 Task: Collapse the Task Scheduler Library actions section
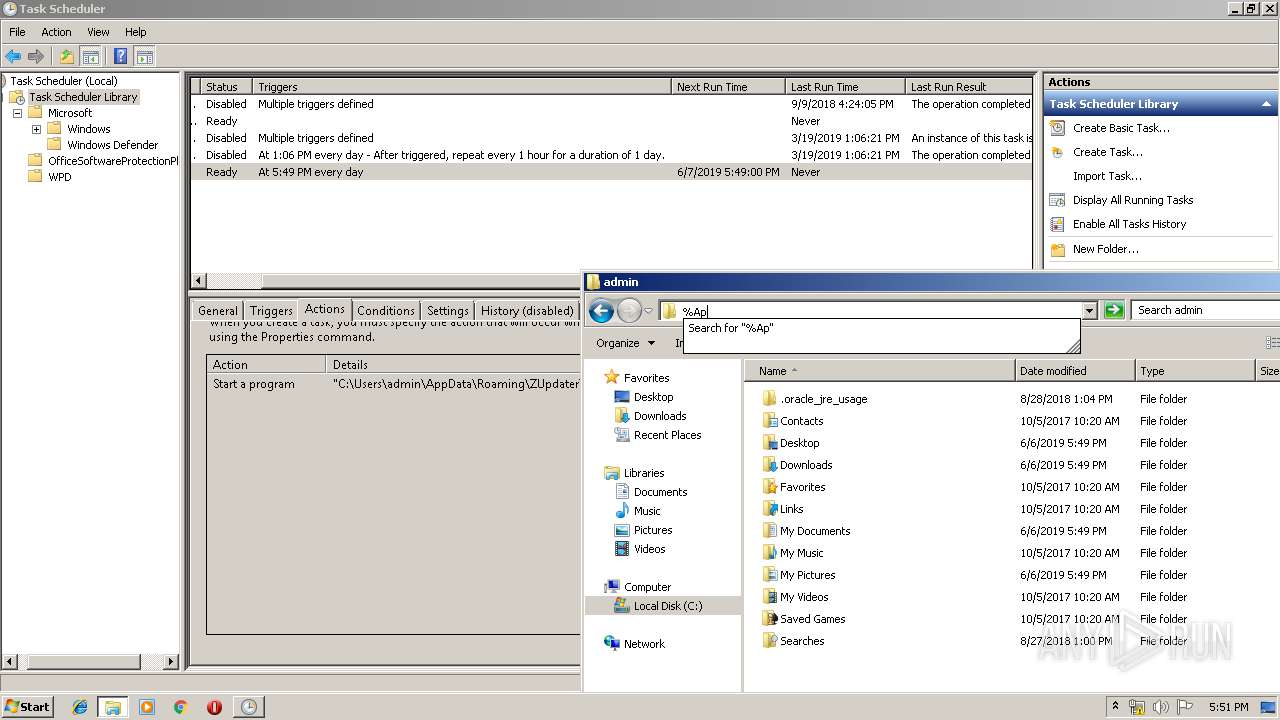[x=1267, y=104]
